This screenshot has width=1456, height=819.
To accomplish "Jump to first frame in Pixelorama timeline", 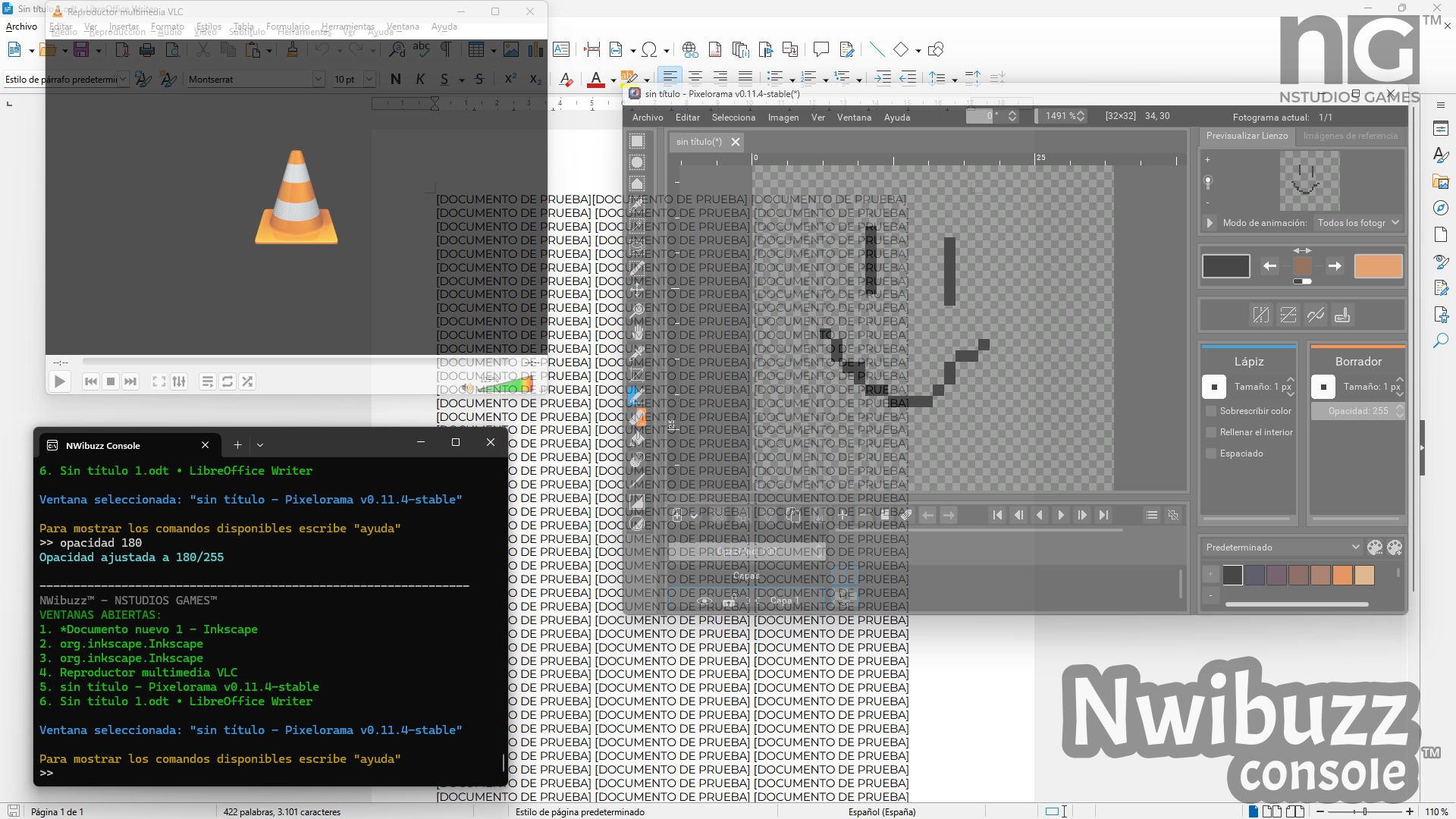I will pyautogui.click(x=997, y=515).
